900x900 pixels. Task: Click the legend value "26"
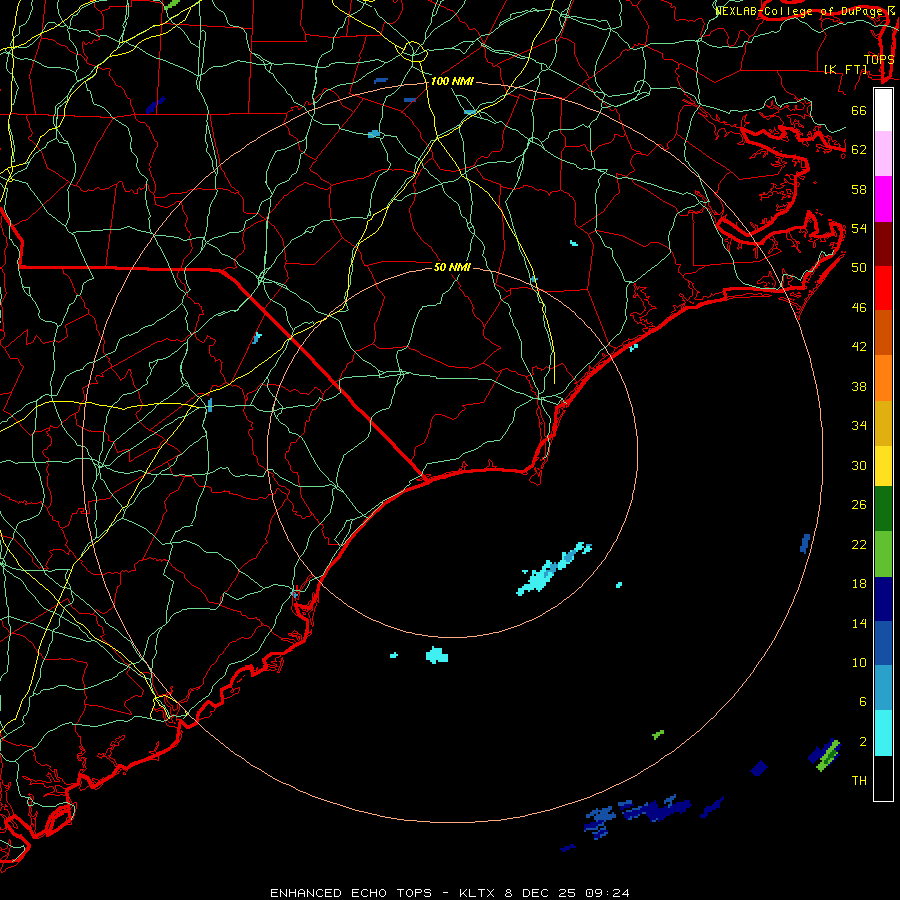coord(859,505)
